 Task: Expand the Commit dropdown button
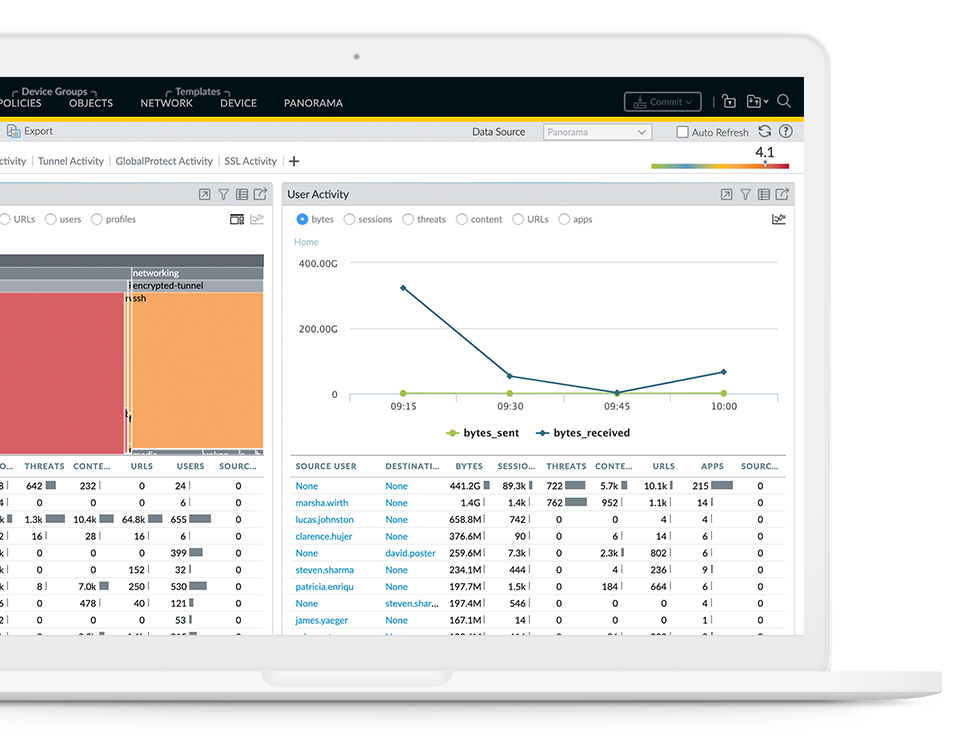click(664, 102)
